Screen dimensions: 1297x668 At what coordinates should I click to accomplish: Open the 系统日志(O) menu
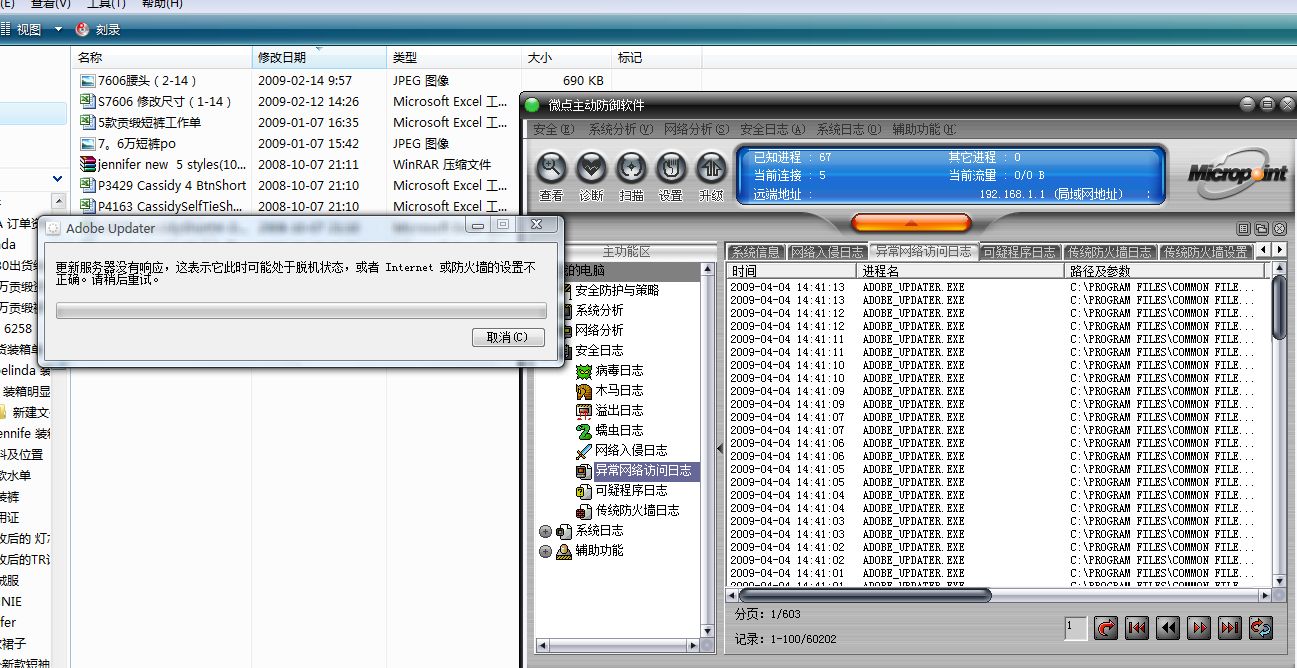(x=848, y=130)
